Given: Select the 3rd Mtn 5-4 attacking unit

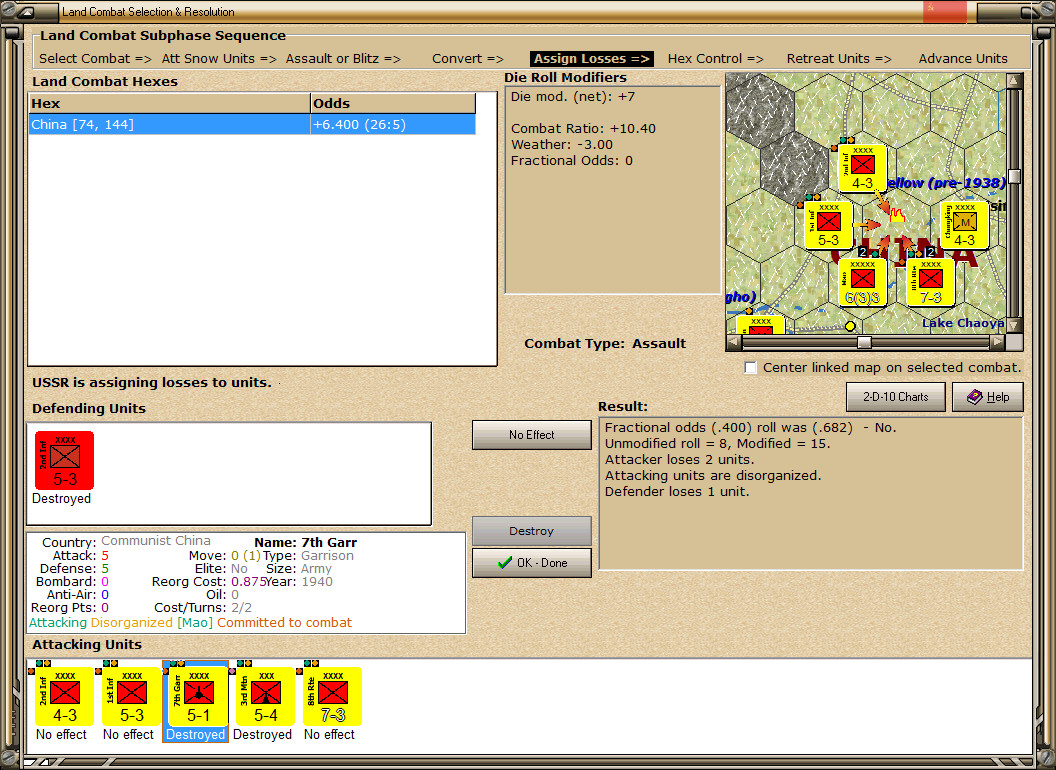Looking at the screenshot, I should click(x=265, y=696).
